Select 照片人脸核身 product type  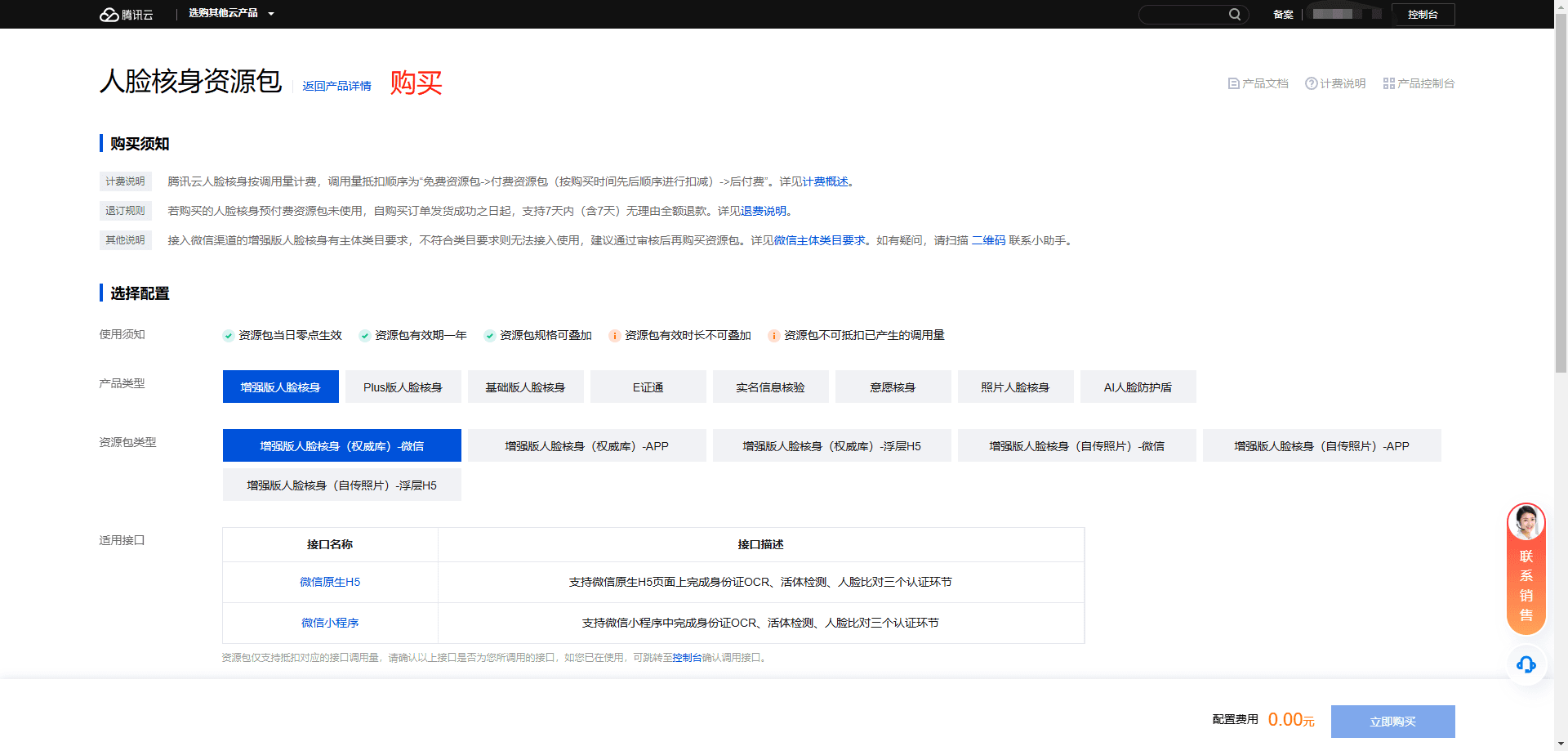tap(1015, 387)
